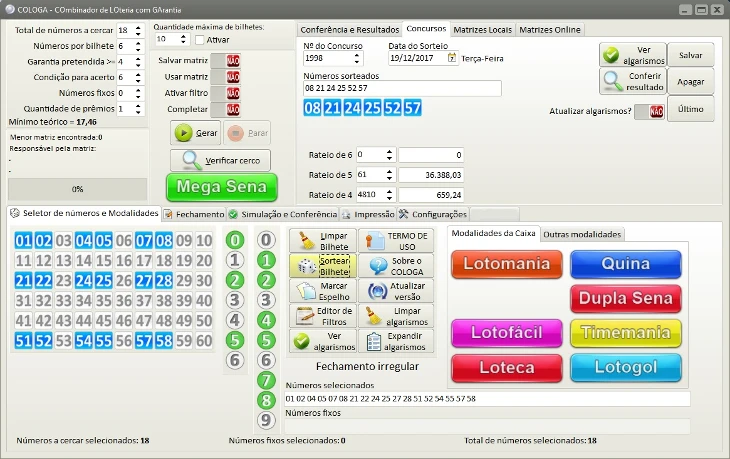Adjust Rateio de 5 spinner

[x=389, y=175]
